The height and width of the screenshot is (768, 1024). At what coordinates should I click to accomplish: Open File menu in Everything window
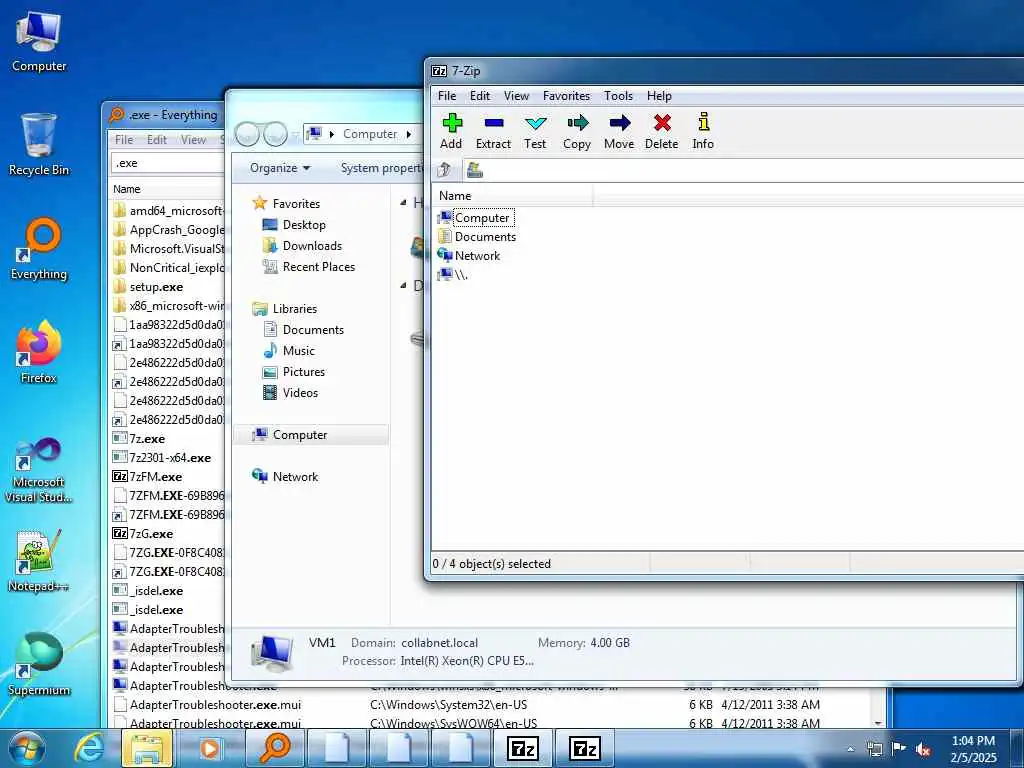click(124, 140)
